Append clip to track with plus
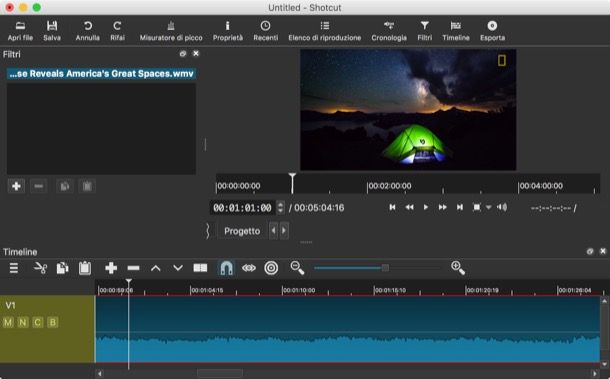The width and height of the screenshot is (610, 379). [x=111, y=268]
